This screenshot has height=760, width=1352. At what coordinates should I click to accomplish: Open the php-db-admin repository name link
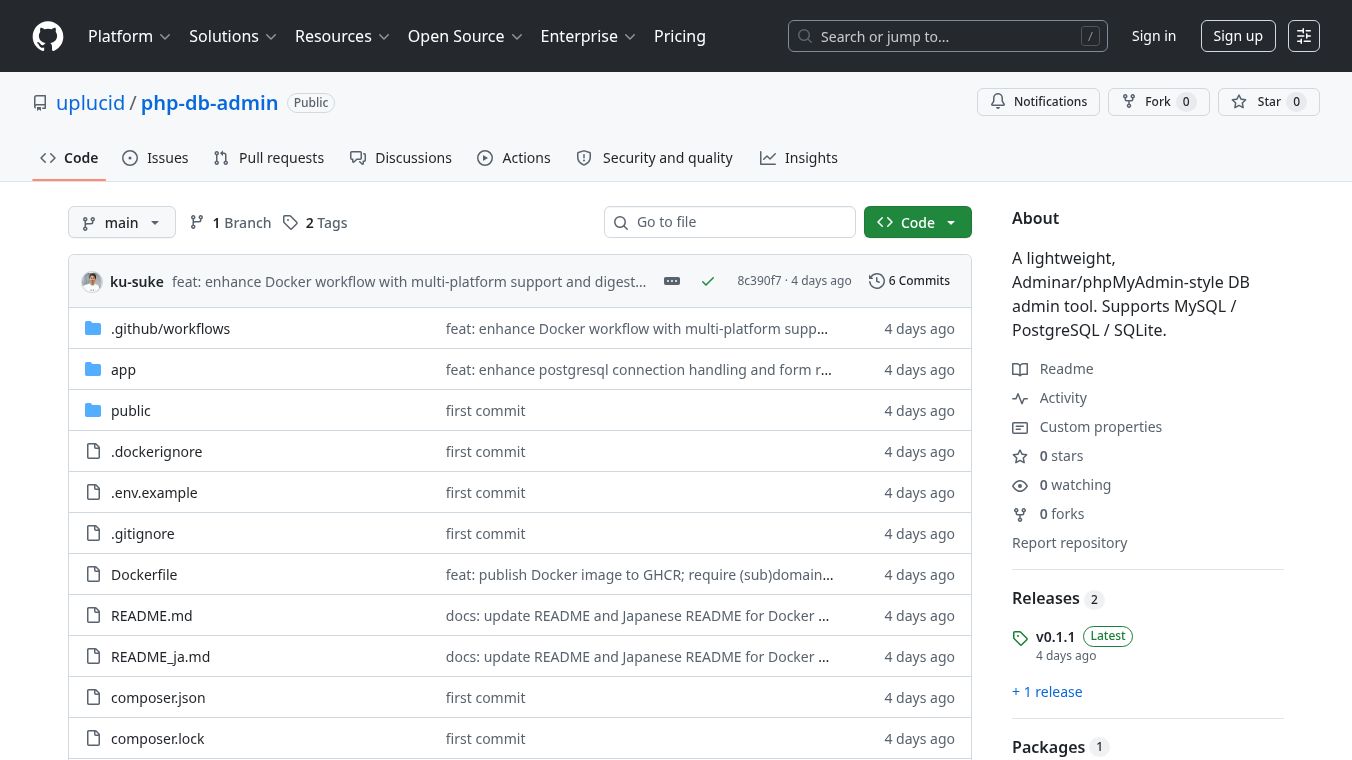coord(209,103)
